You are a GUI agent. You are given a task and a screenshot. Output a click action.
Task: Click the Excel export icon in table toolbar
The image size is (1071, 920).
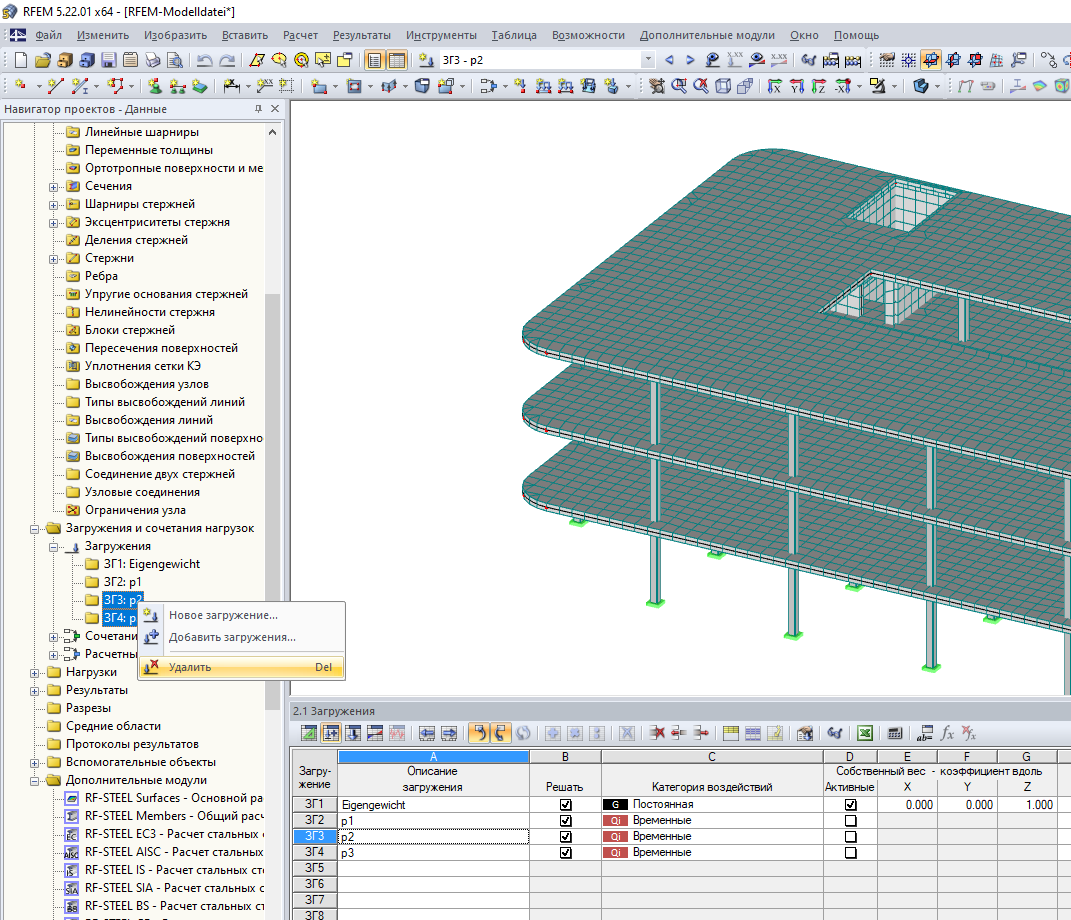[x=865, y=734]
